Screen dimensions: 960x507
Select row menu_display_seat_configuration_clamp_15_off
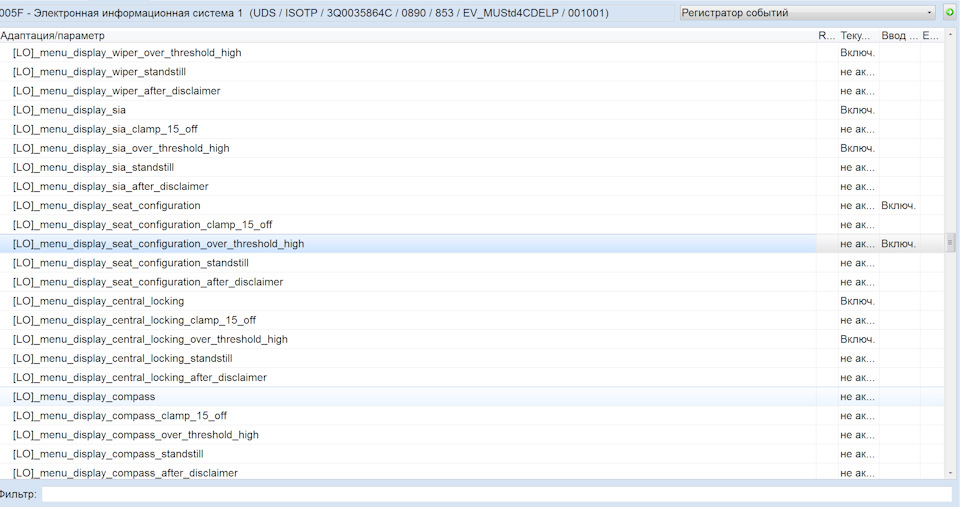tap(471, 225)
